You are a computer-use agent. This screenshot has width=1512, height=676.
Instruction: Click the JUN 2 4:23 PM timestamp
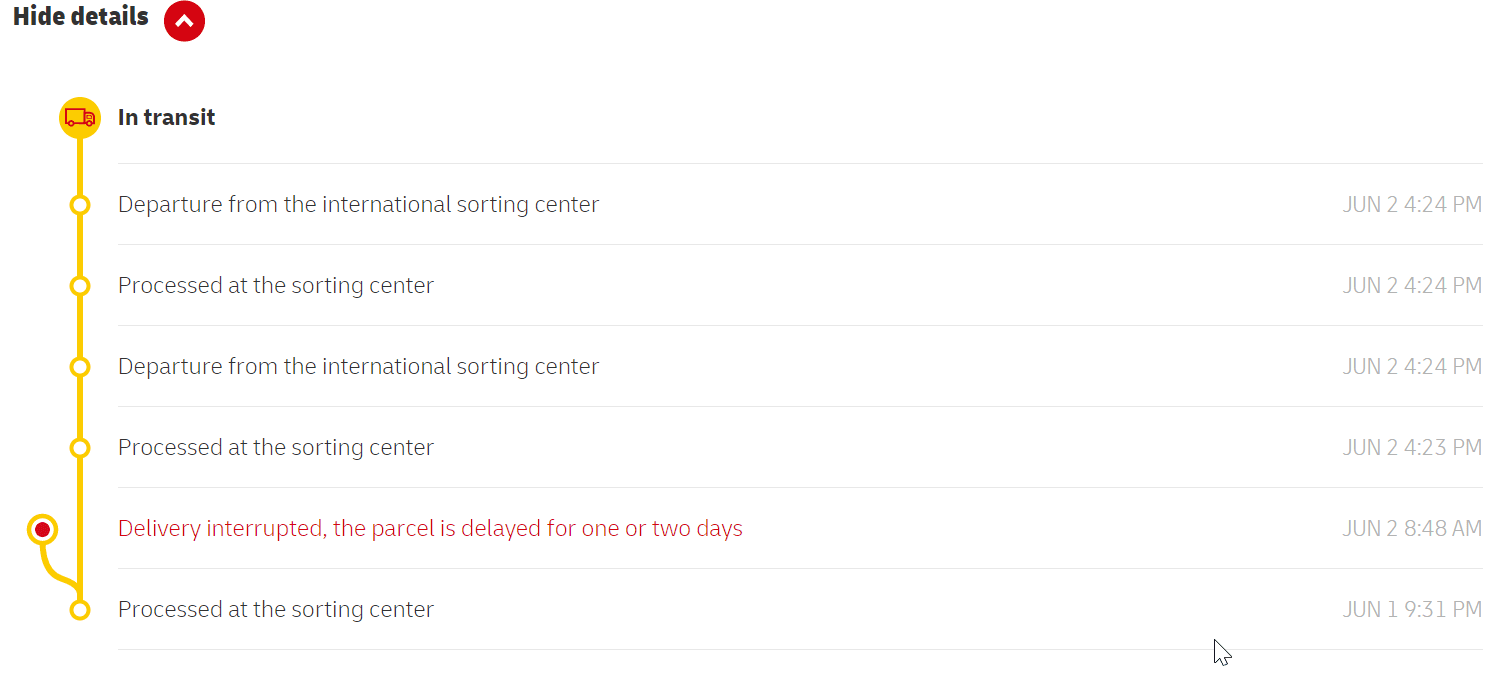(x=1411, y=447)
